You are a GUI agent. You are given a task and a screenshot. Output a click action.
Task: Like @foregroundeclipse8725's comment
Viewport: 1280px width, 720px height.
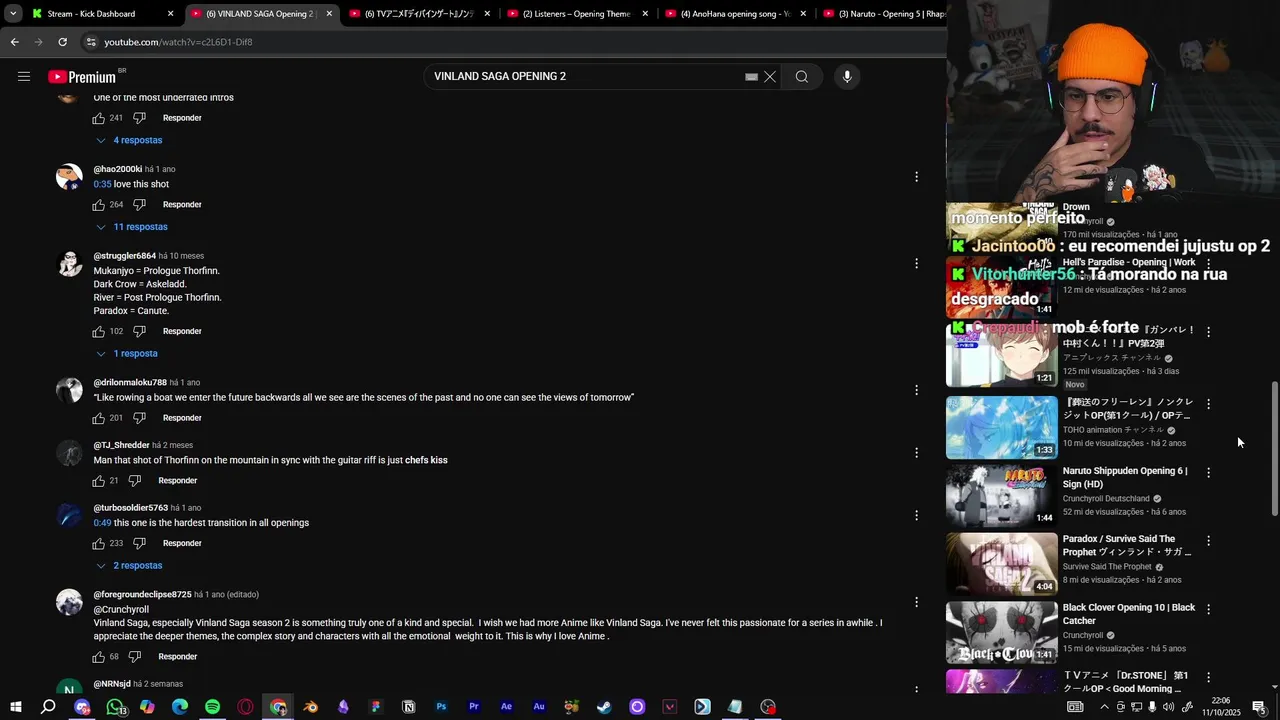click(x=99, y=657)
